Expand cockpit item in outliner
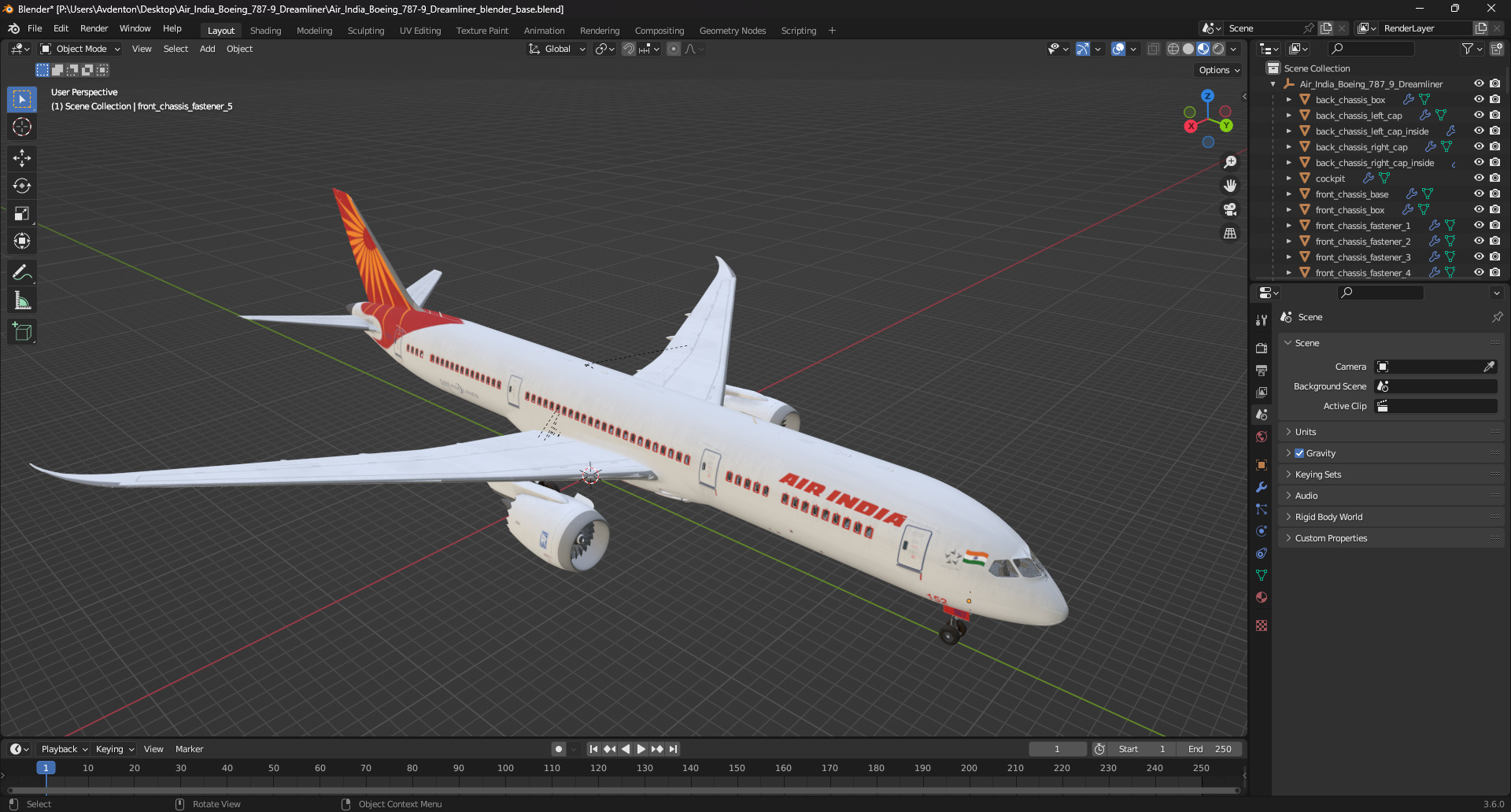This screenshot has width=1511, height=812. pos(1289,179)
